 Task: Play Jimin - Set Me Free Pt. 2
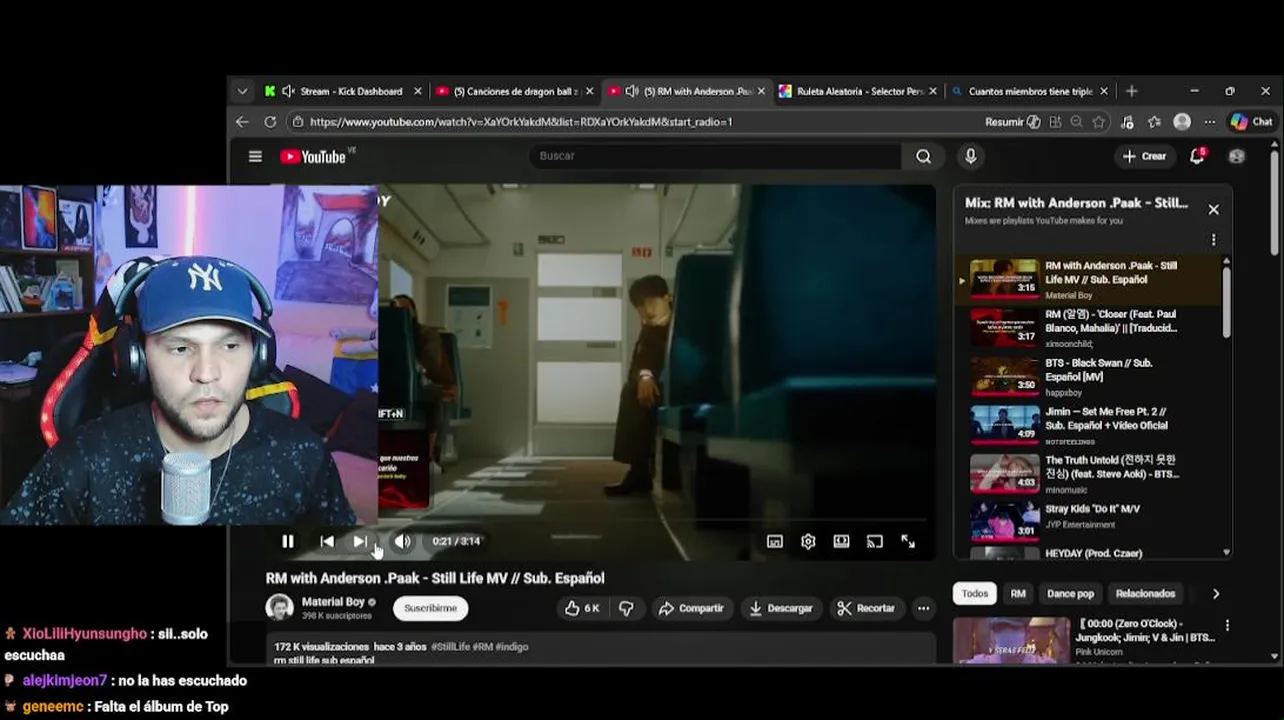coord(1090,425)
